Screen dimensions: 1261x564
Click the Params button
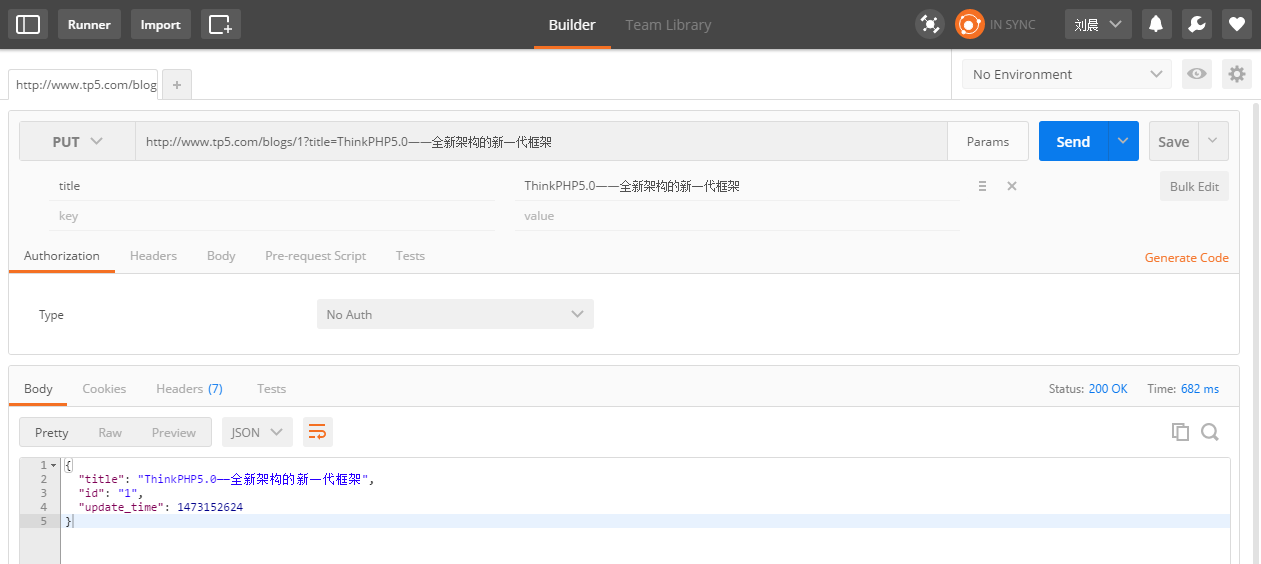coord(988,141)
